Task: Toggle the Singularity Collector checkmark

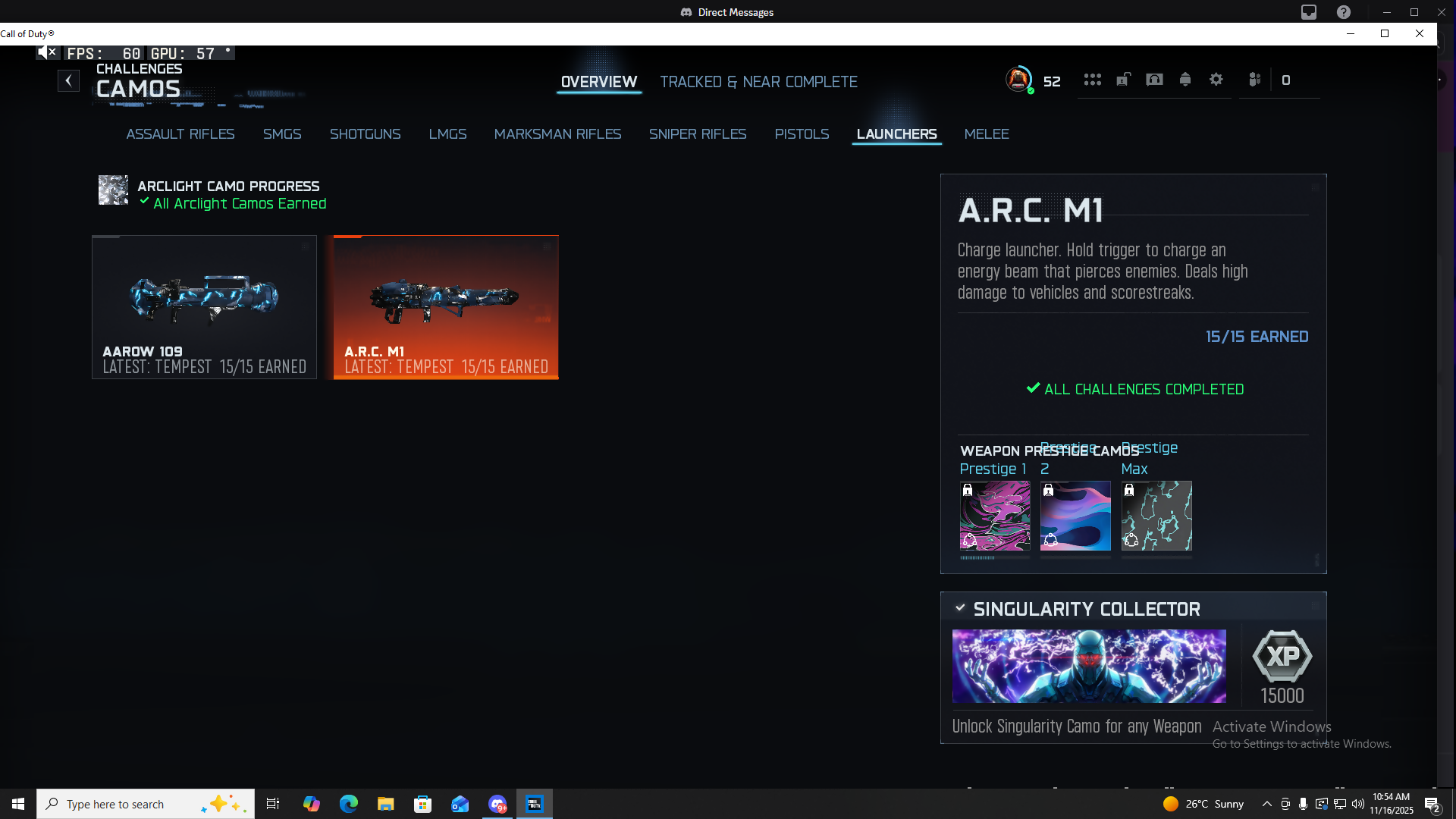Action: (x=960, y=608)
